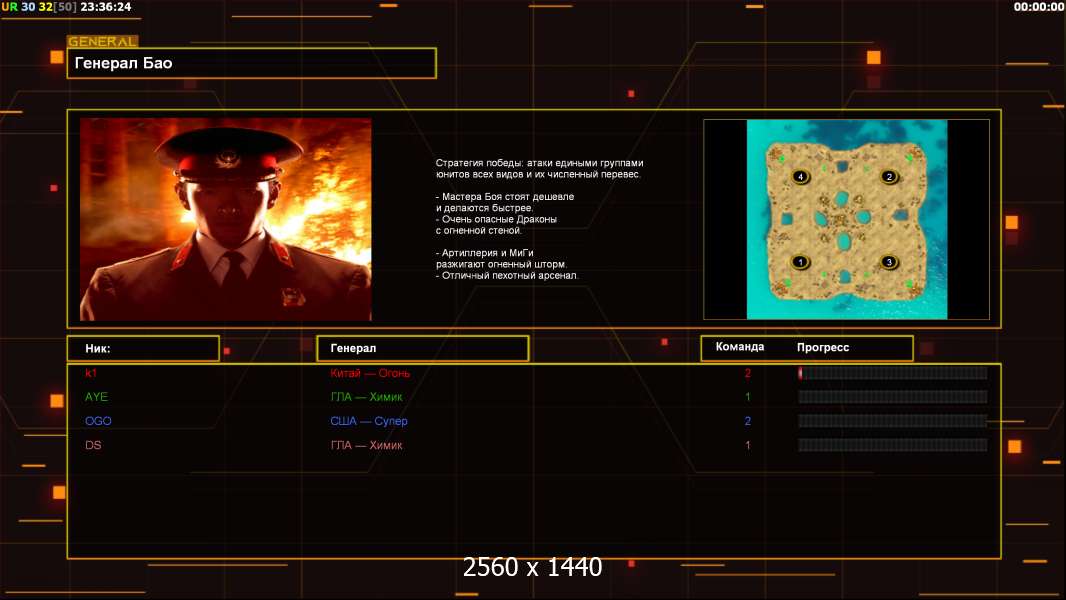Click start position marker 4 on the map

point(801,177)
